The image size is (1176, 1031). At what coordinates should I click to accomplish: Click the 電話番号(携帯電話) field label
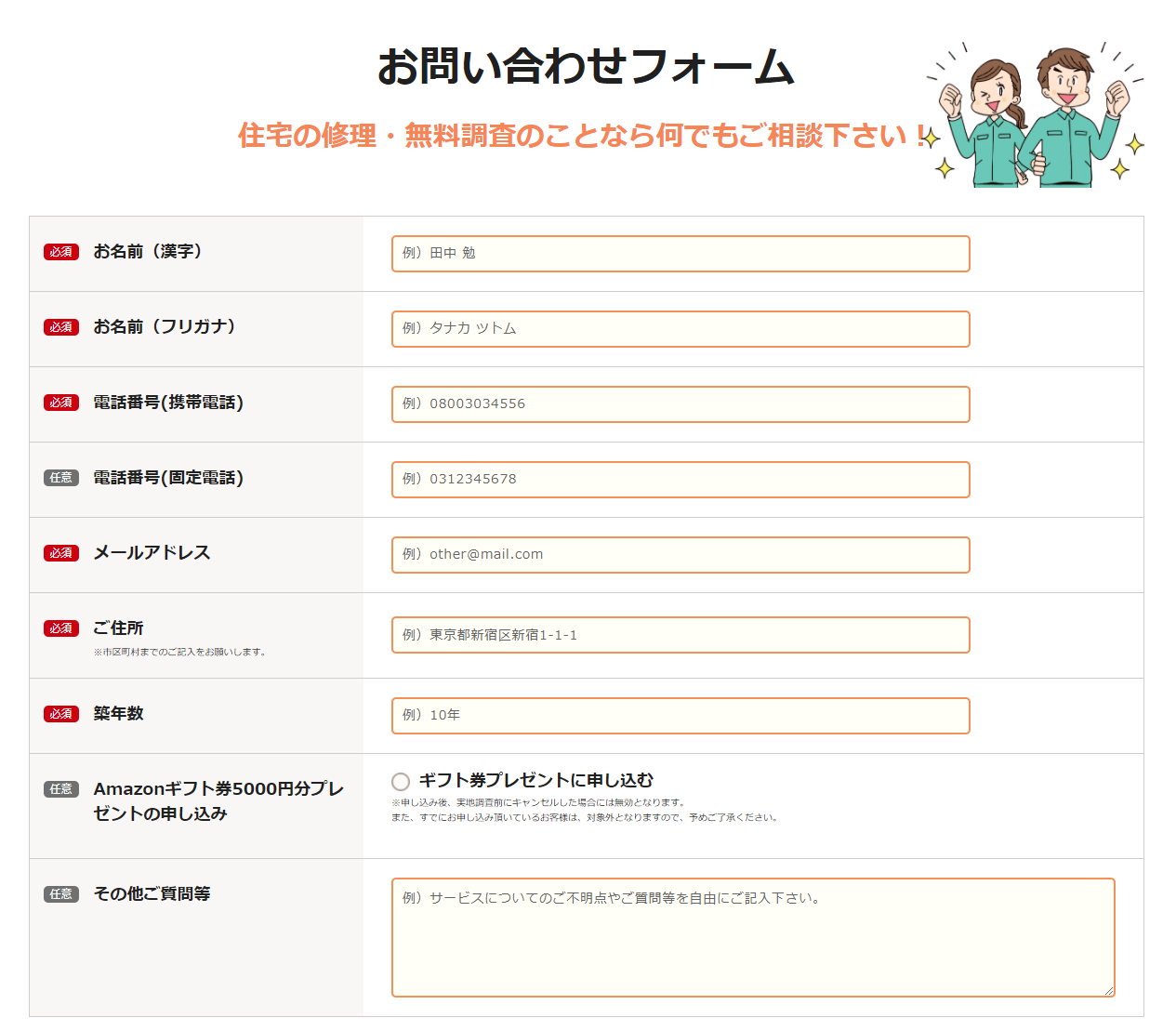pyautogui.click(x=168, y=403)
